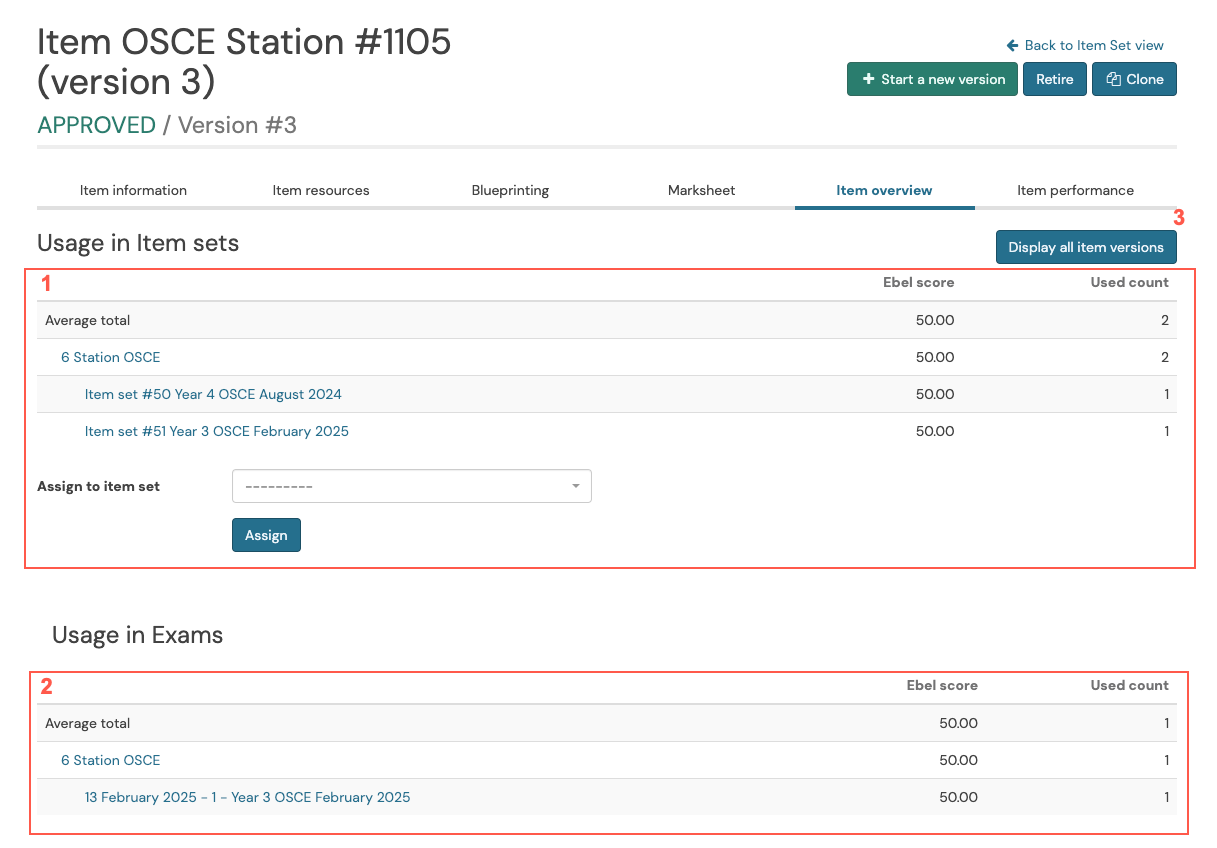Image resolution: width=1217 pixels, height=848 pixels.
Task: Open Item set #50 Year 4 OSCE August 2024
Action: click(213, 394)
